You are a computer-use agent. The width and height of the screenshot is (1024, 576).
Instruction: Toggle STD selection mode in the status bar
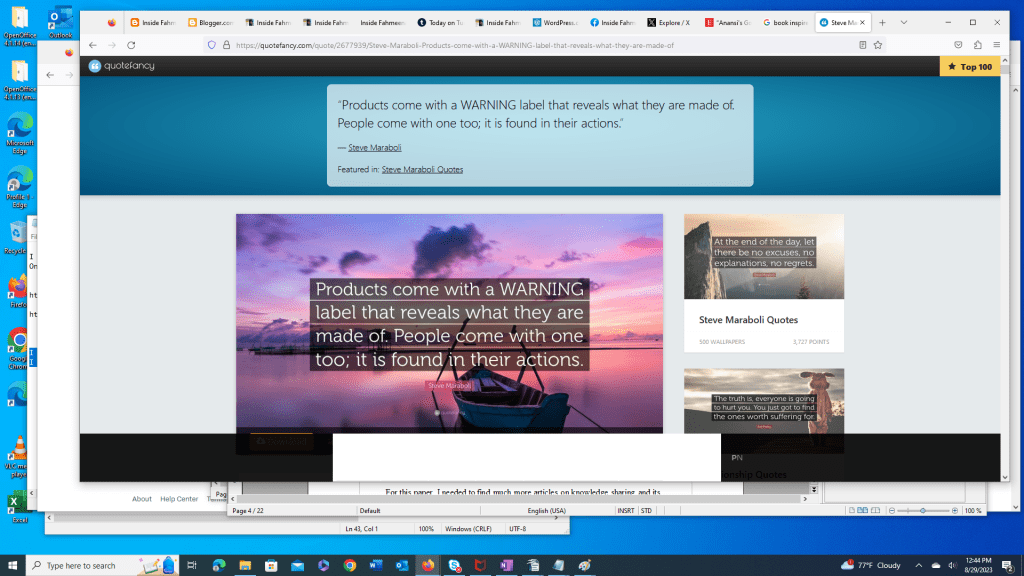[x=646, y=510]
